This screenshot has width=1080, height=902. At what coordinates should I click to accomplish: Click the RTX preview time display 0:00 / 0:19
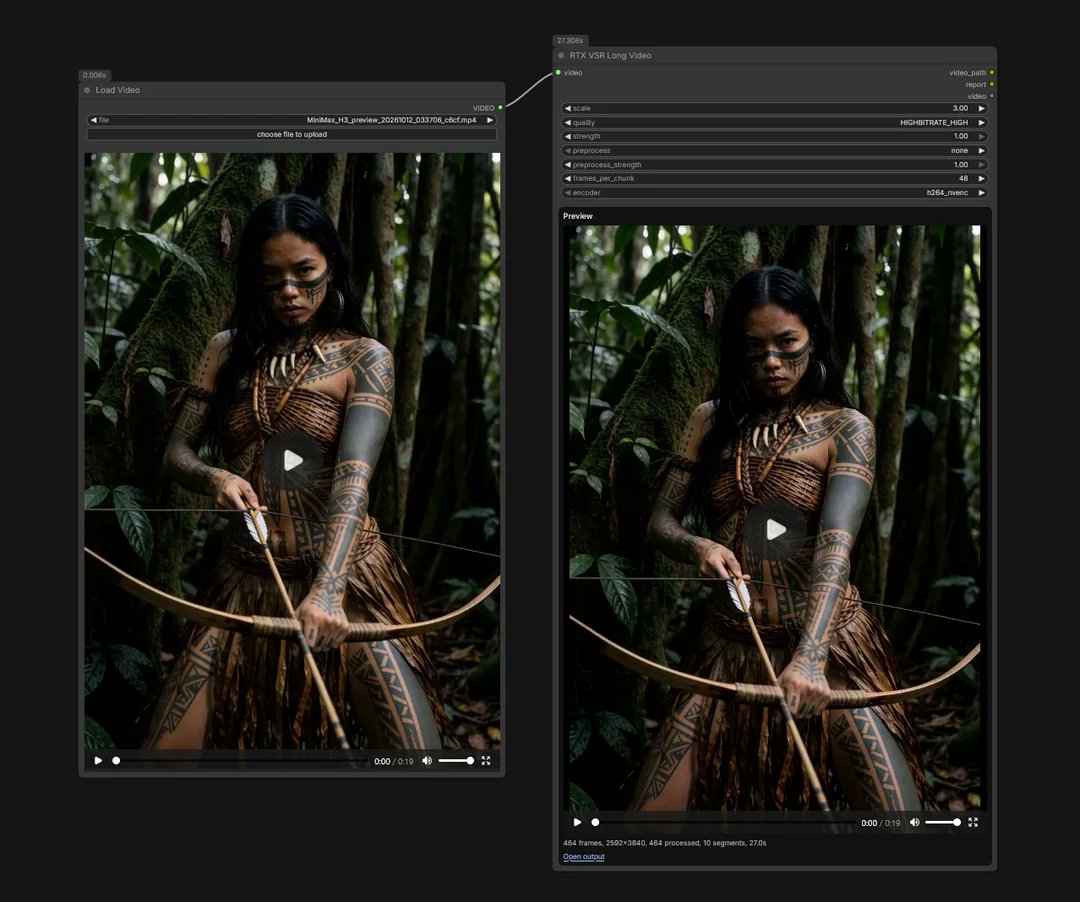880,823
